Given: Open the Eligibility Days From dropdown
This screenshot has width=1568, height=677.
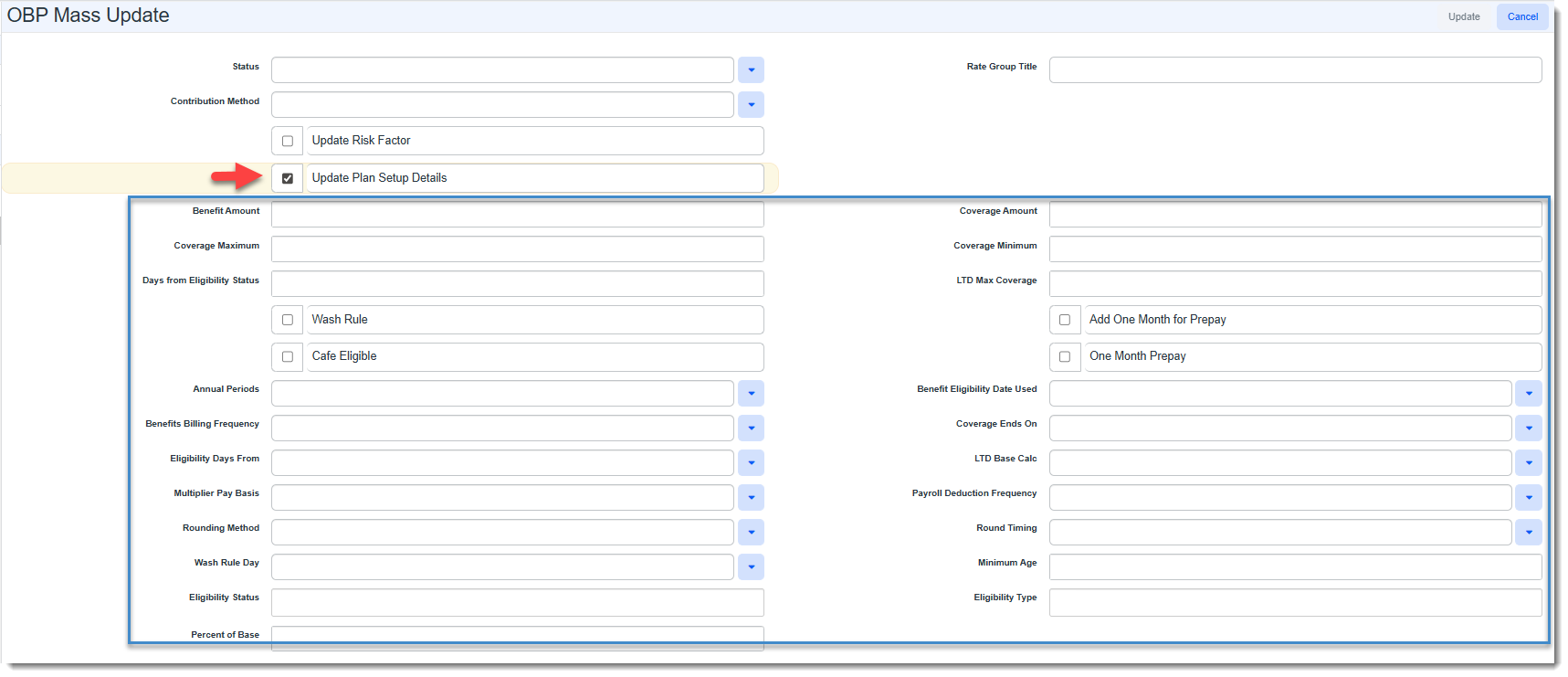Looking at the screenshot, I should (751, 463).
